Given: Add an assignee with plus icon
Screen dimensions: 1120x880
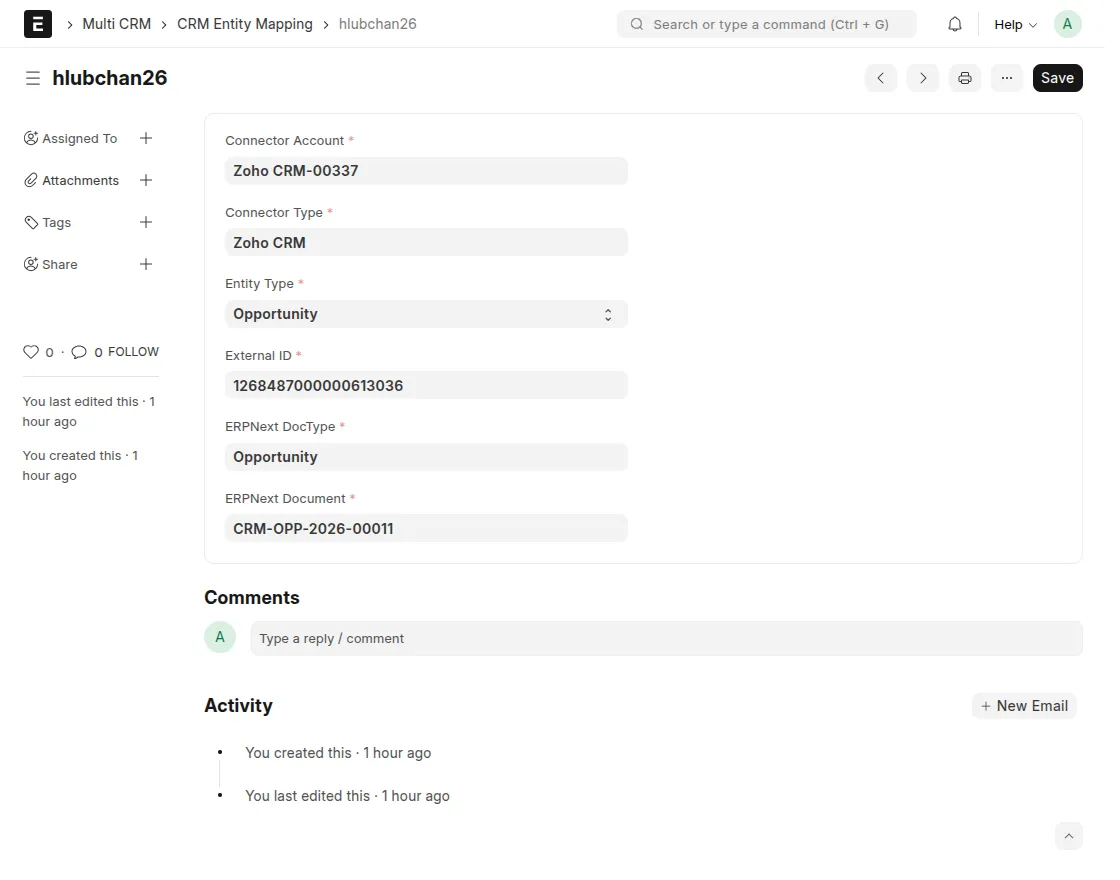Looking at the screenshot, I should [146, 138].
